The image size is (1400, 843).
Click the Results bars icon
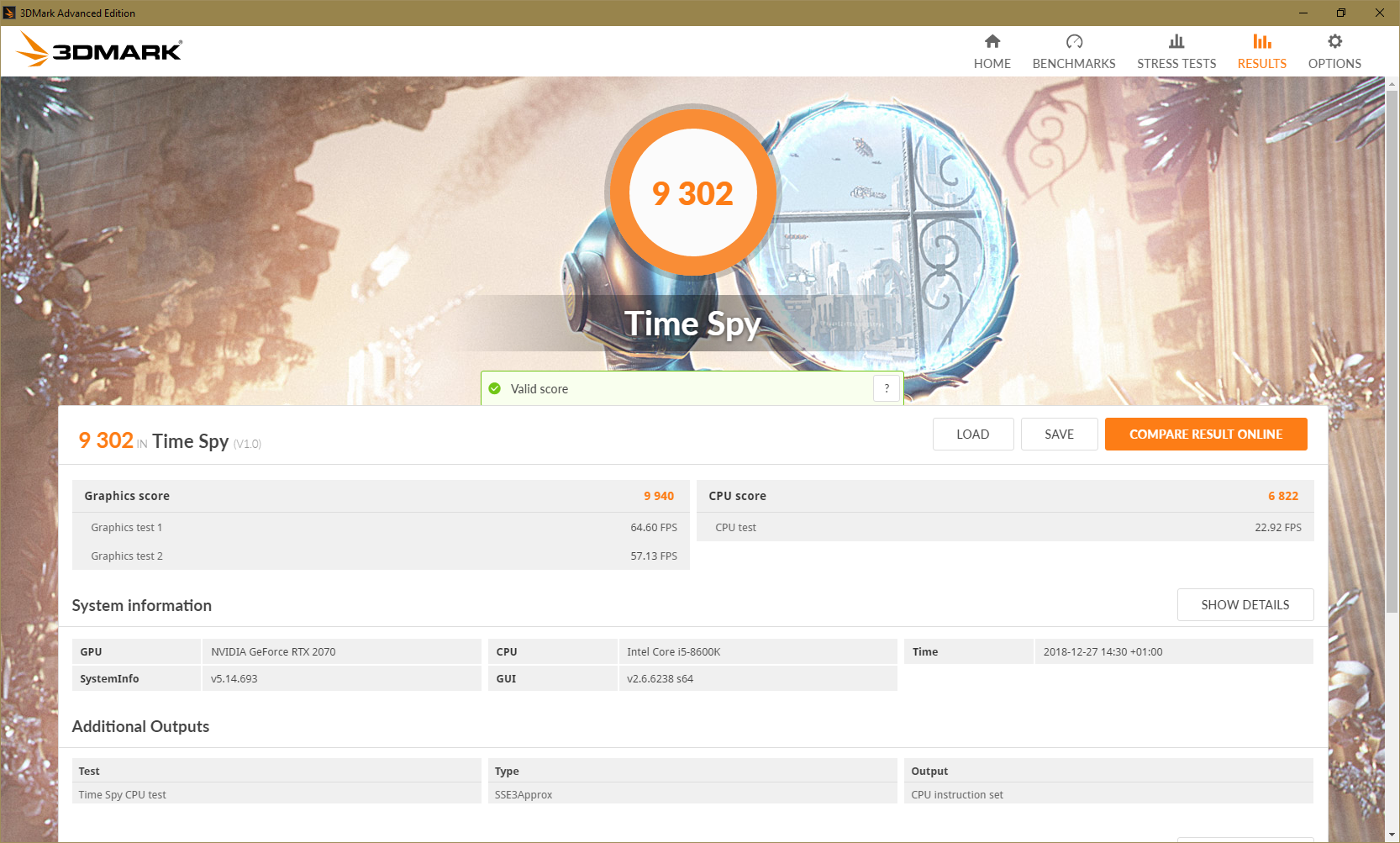1262,41
